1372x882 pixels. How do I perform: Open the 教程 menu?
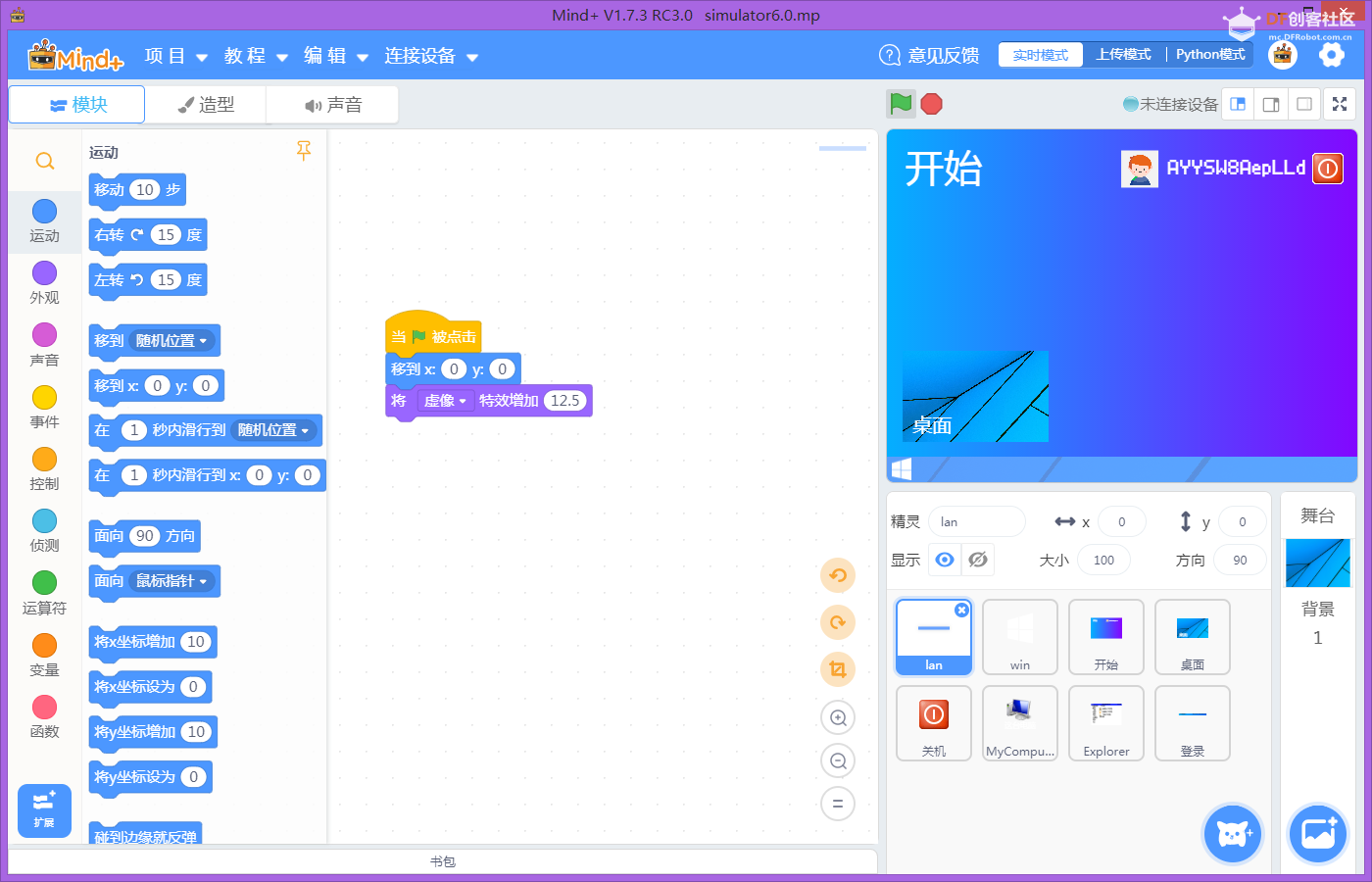click(256, 56)
